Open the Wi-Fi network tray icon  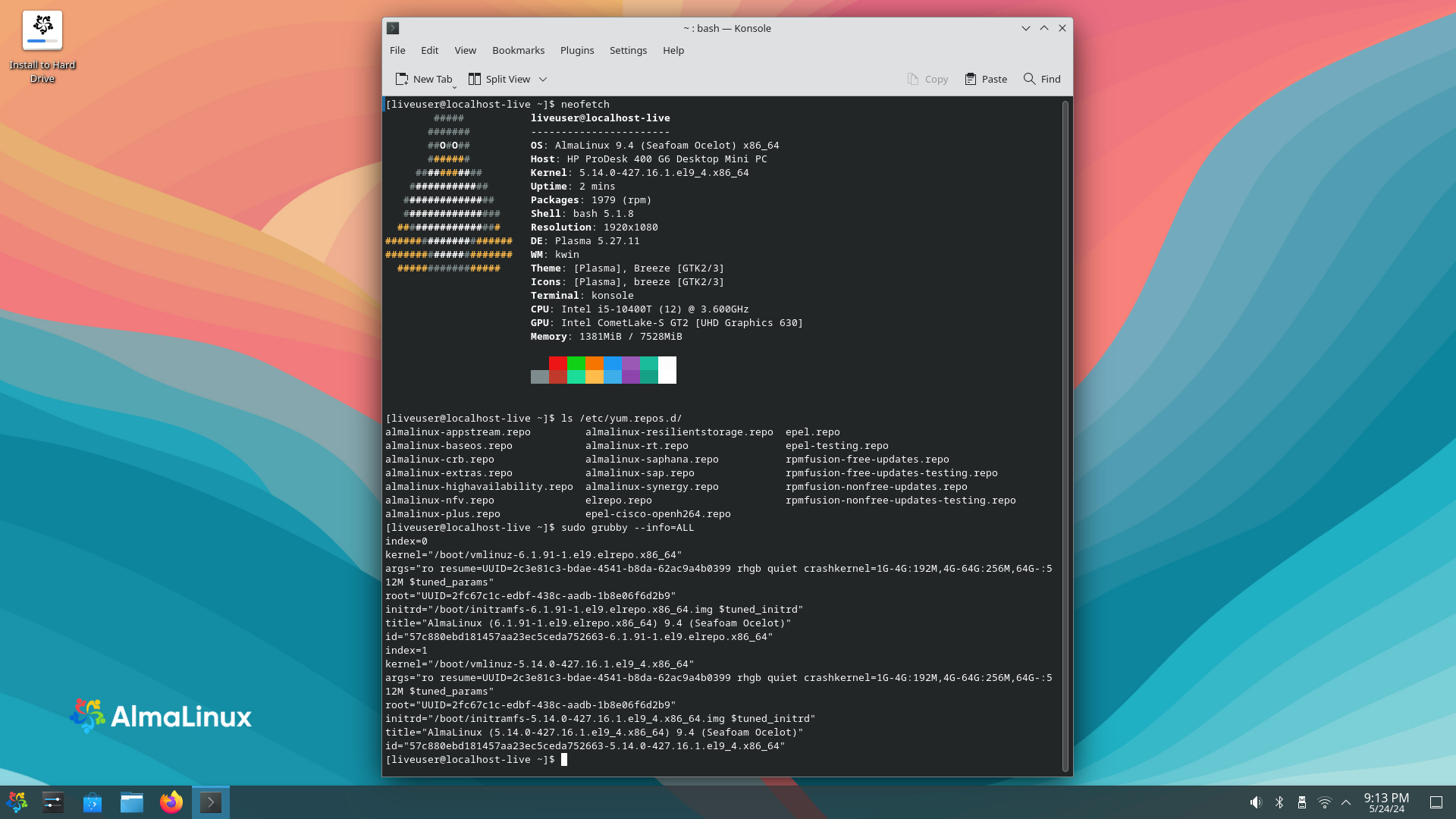1325,802
